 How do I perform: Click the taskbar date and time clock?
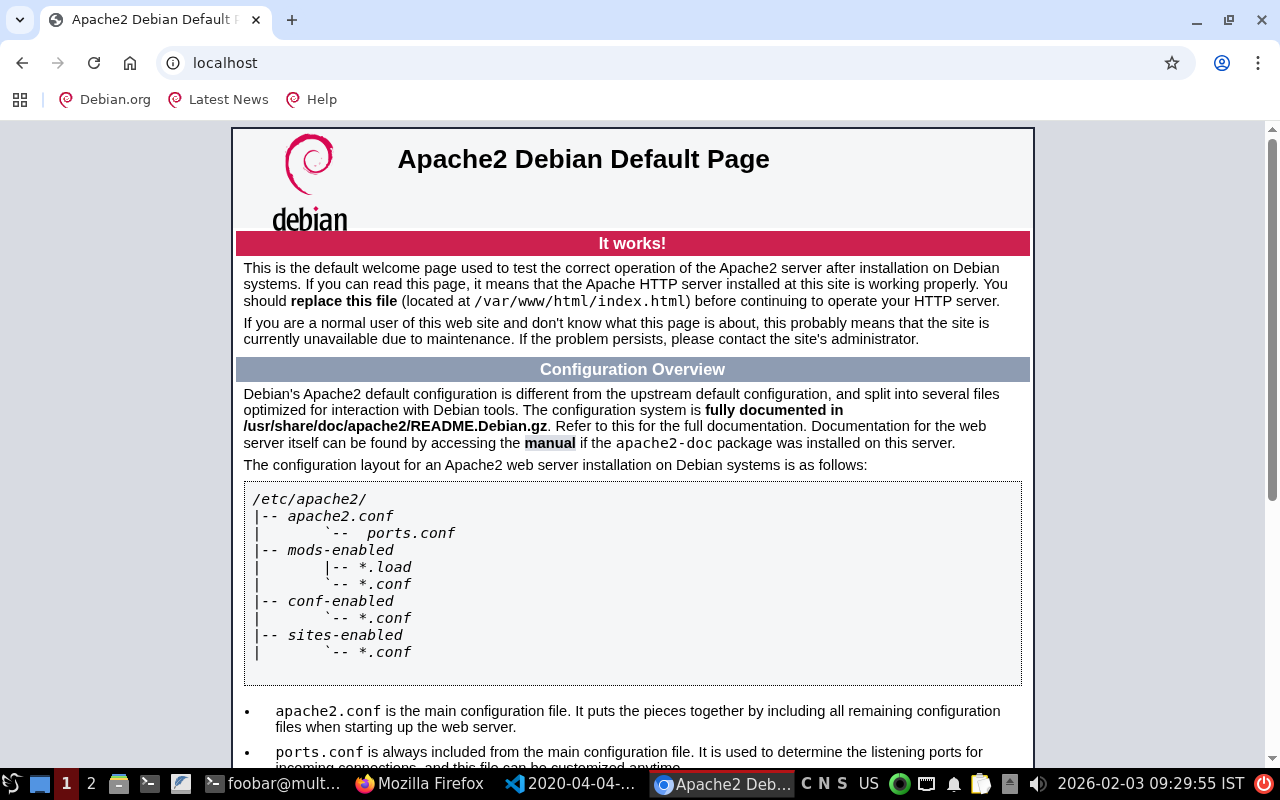(1150, 784)
